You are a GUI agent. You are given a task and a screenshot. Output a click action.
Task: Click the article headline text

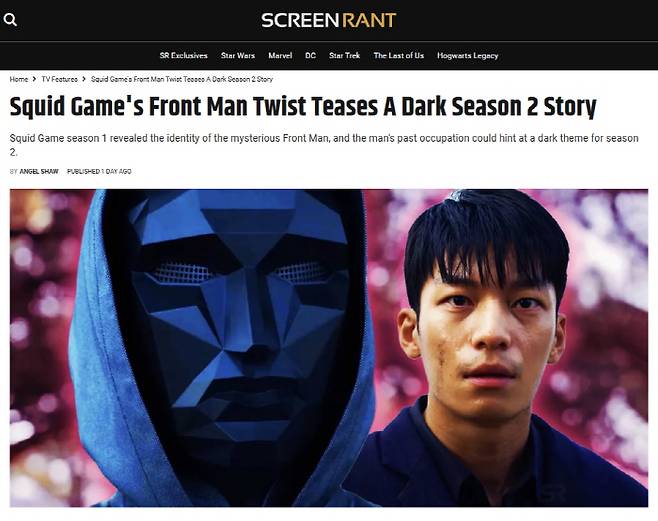303,107
